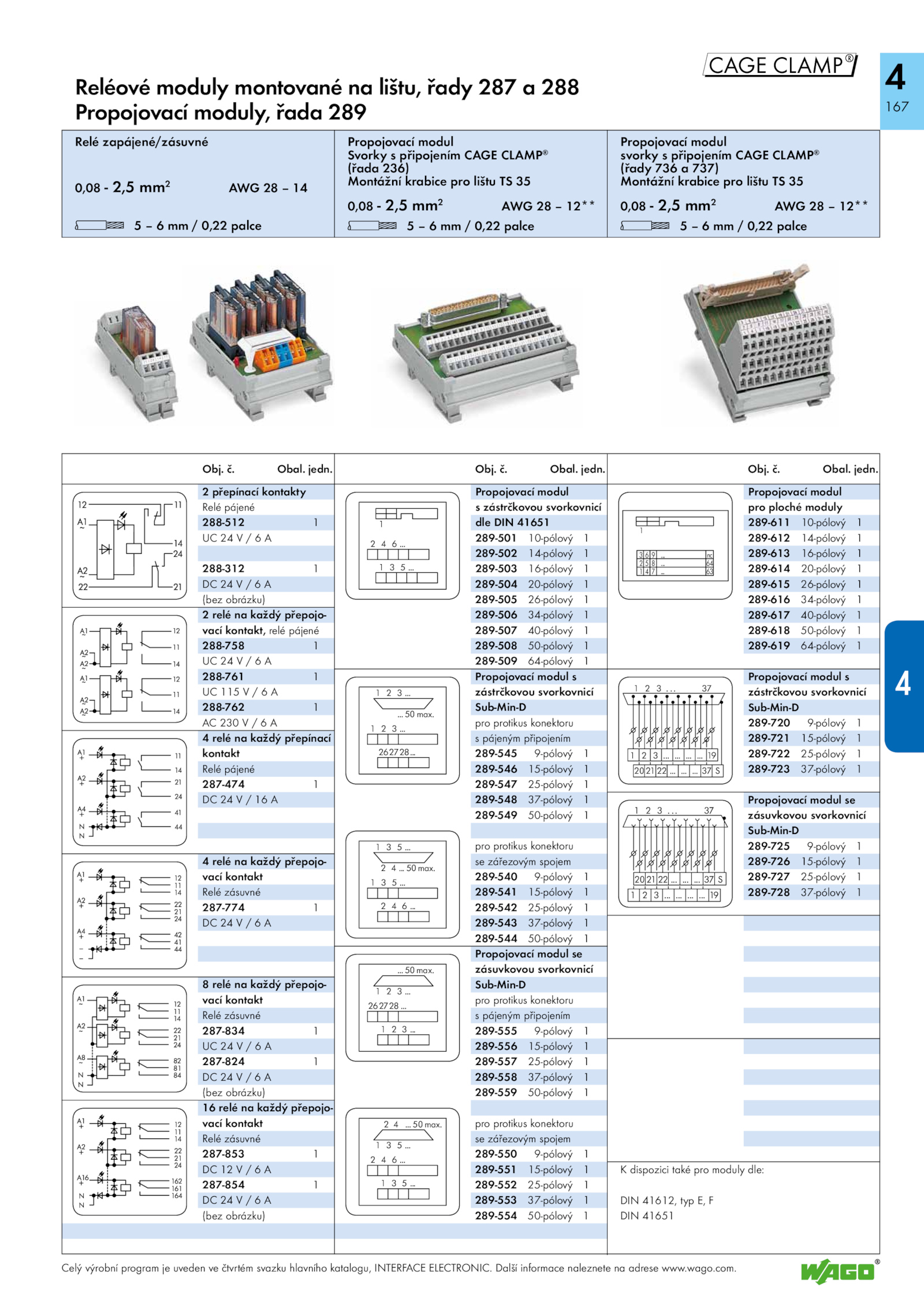Viewport: 924px width, 1307px height.
Task: Click order number 287-824
Action: tap(223, 1062)
